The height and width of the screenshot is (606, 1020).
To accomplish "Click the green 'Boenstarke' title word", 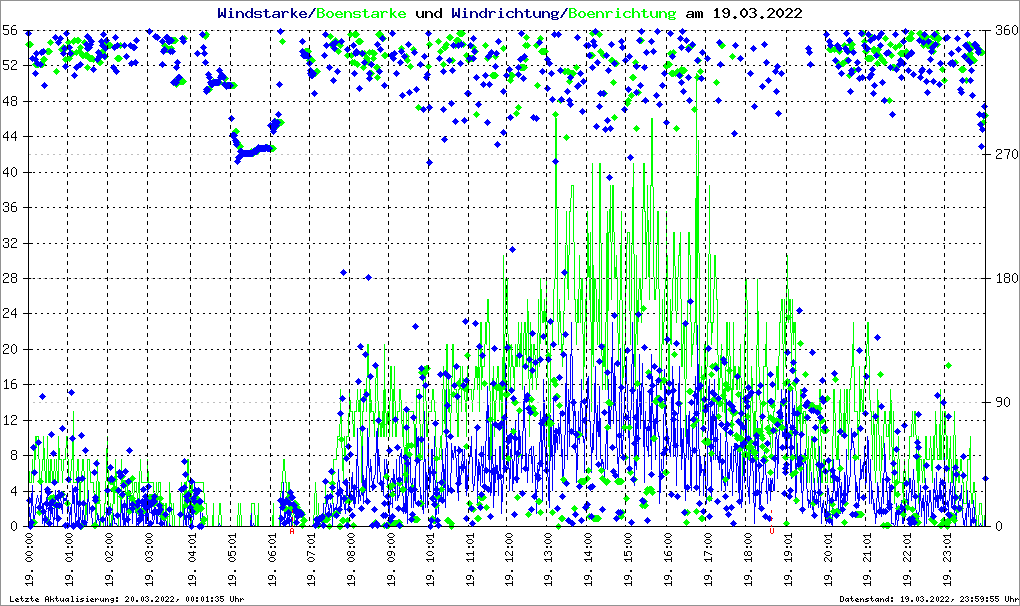I will 361,13.
